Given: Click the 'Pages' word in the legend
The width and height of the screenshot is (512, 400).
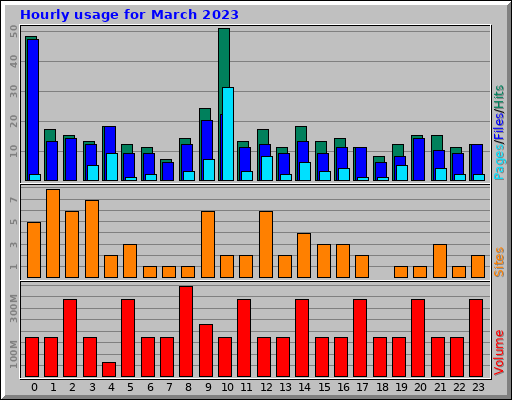Looking at the screenshot, I should tap(499, 162).
